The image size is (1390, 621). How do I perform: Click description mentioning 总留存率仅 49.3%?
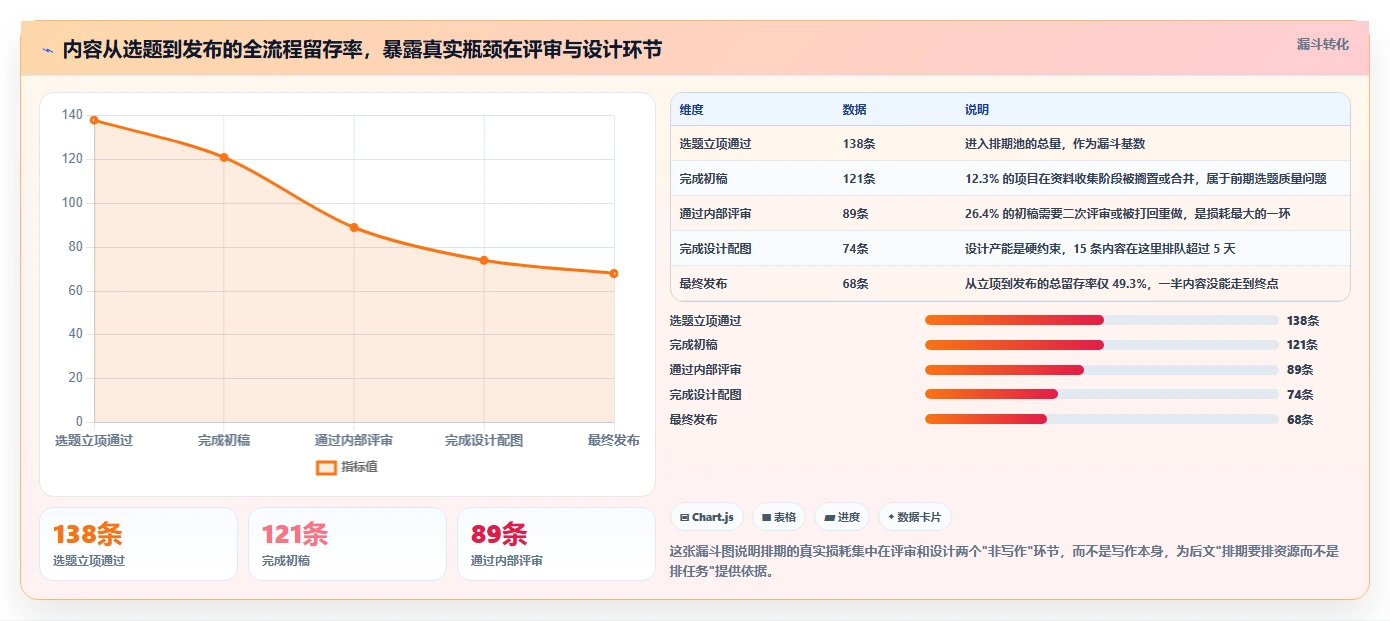point(1121,284)
